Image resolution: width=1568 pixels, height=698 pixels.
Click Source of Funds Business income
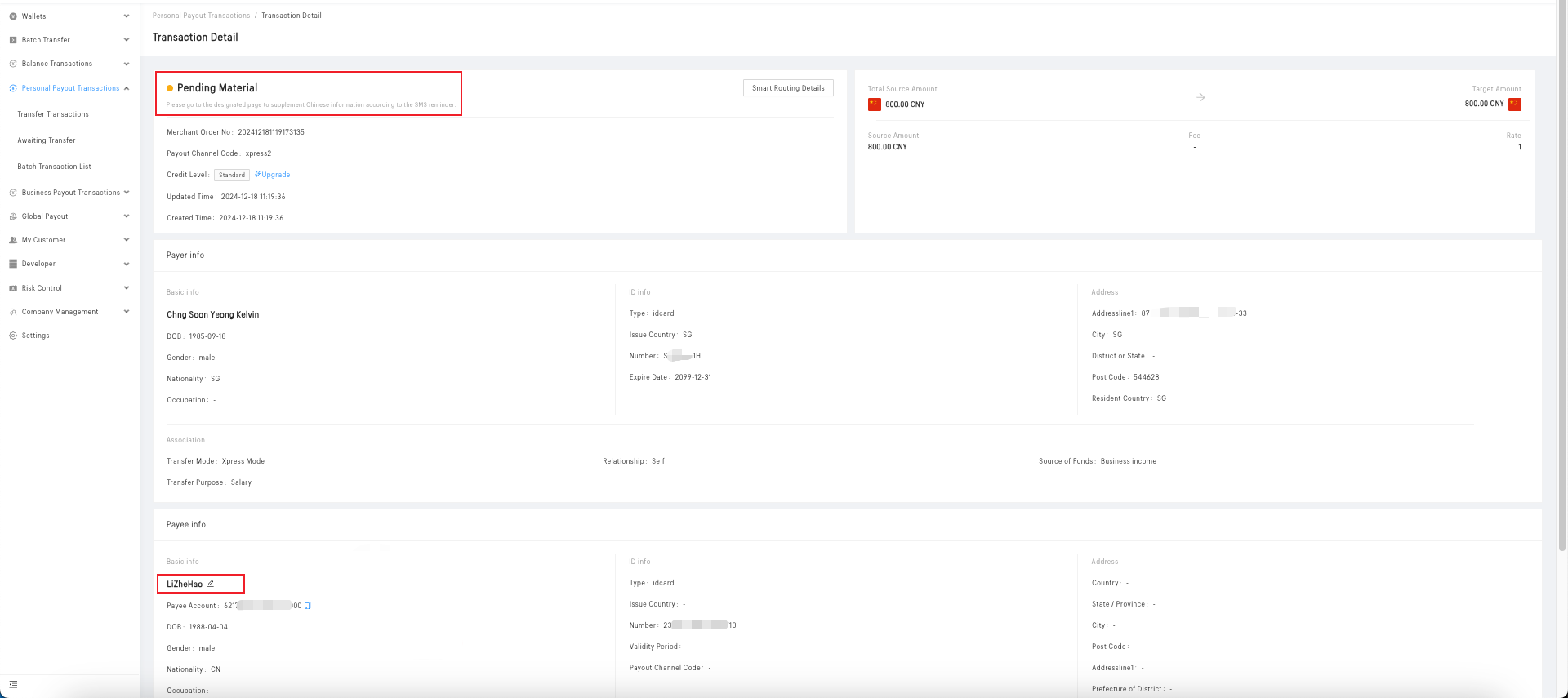point(1098,461)
